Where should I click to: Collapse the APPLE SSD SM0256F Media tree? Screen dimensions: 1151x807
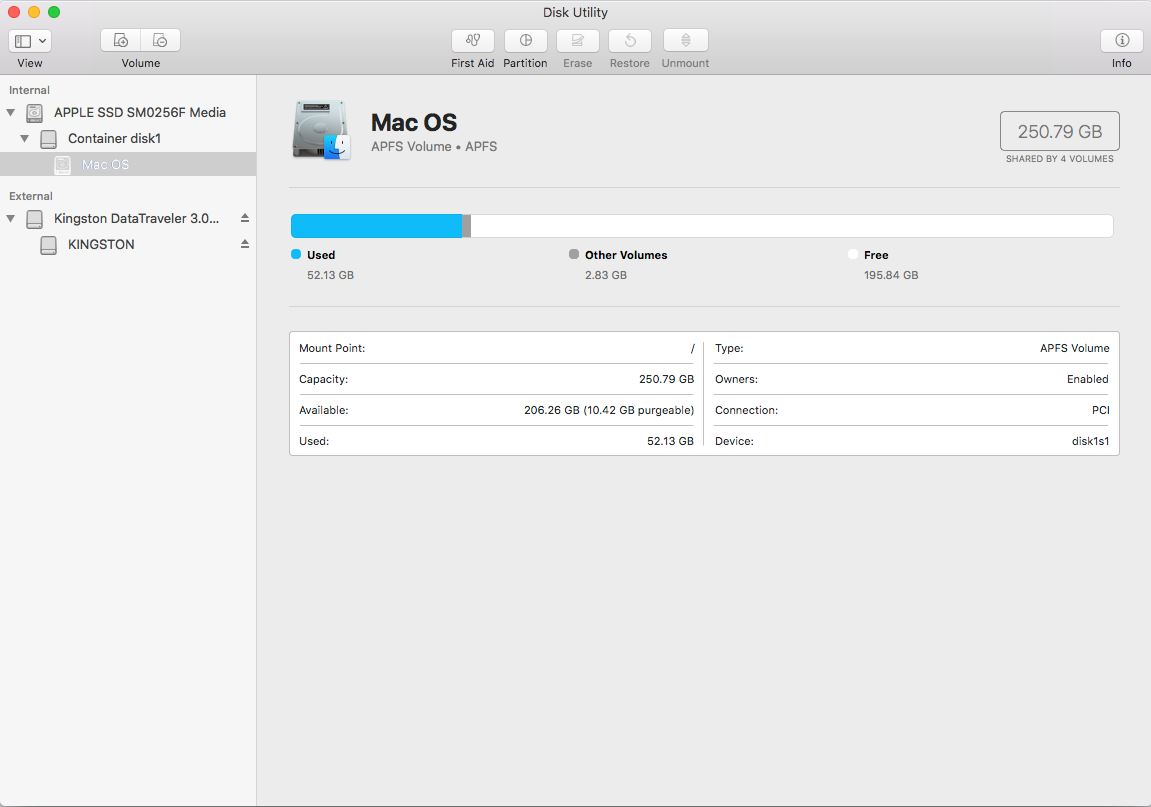(x=11, y=112)
